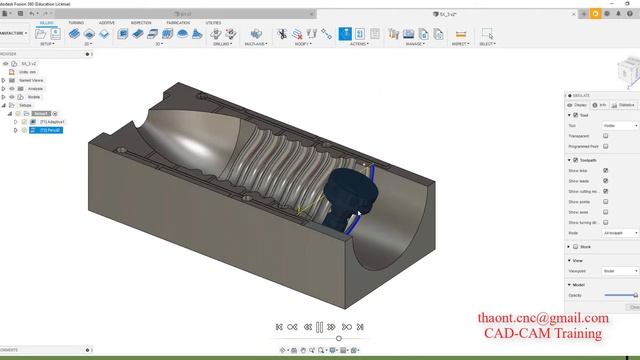Click the 2D Adaptive Clearing icon

tap(74, 34)
